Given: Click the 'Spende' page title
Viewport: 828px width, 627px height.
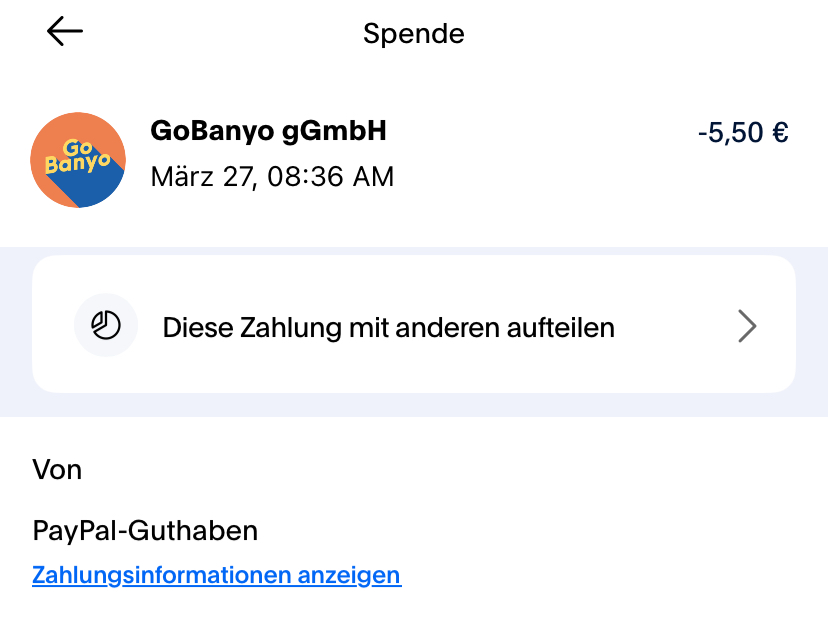Looking at the screenshot, I should pyautogui.click(x=413, y=33).
